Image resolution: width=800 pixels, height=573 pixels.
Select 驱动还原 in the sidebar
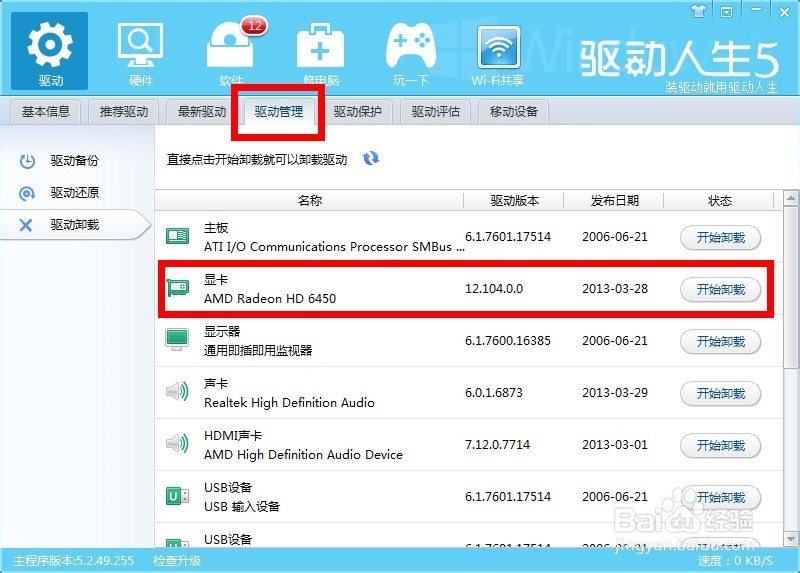click(74, 193)
